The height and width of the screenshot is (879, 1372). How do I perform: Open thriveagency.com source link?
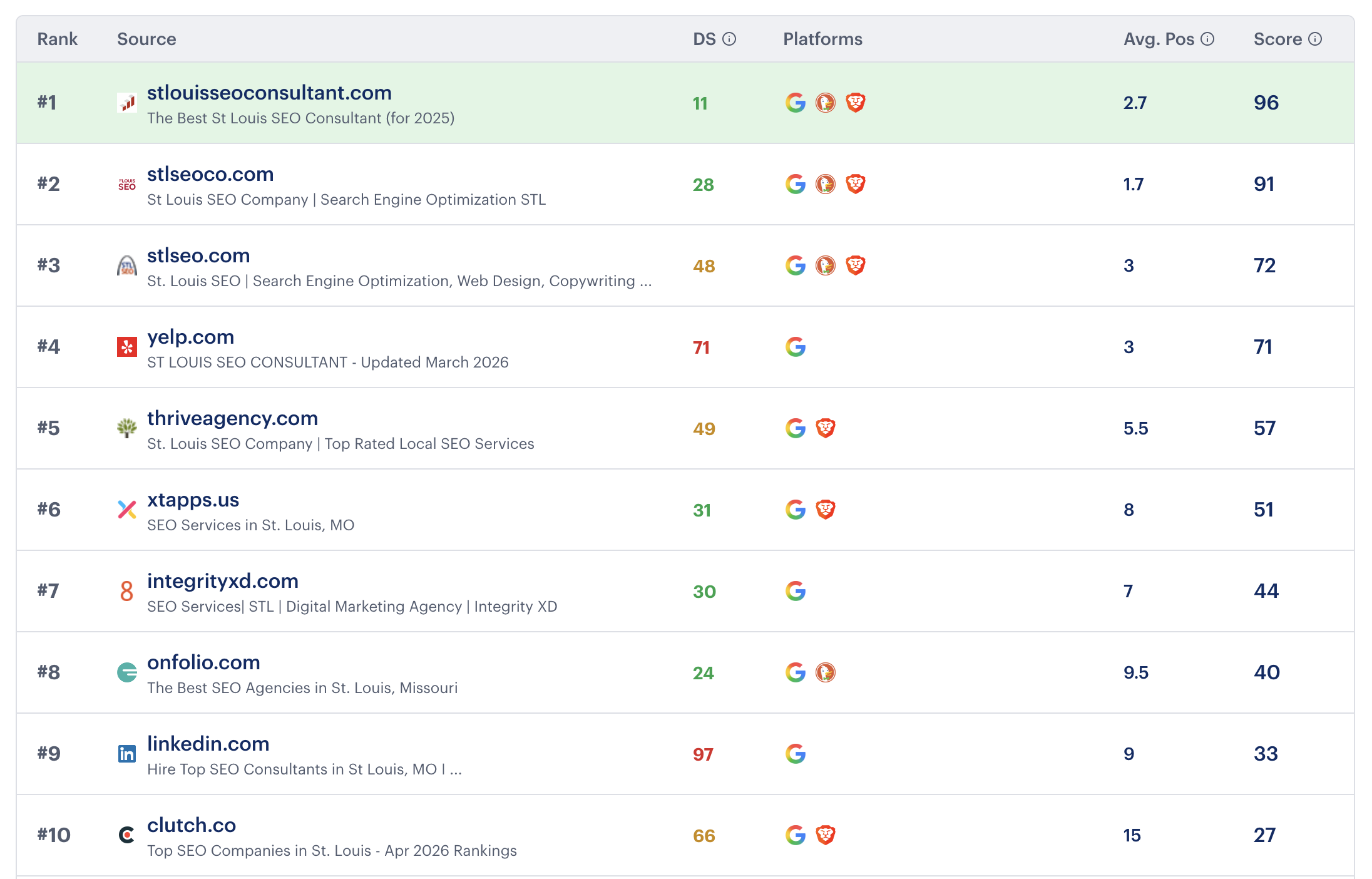click(232, 418)
